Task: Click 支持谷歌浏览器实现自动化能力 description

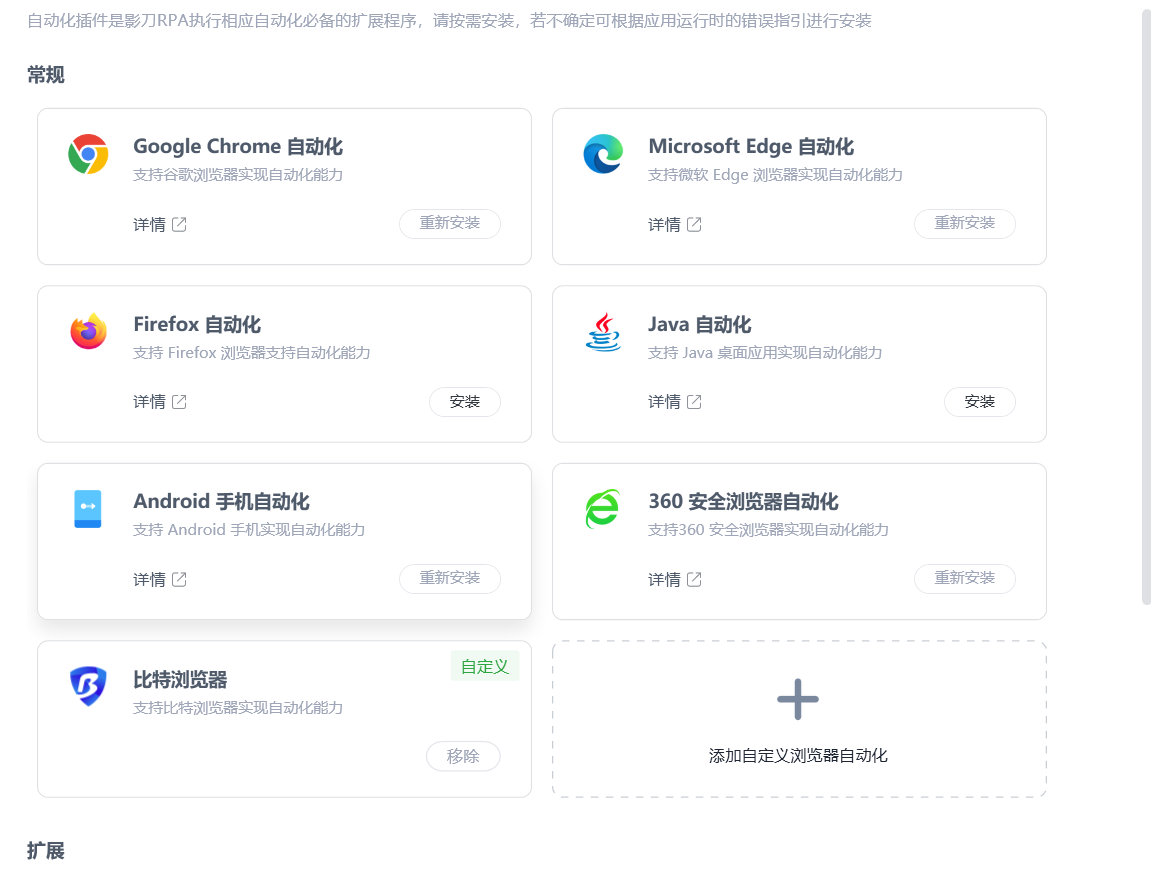Action: pos(238,175)
